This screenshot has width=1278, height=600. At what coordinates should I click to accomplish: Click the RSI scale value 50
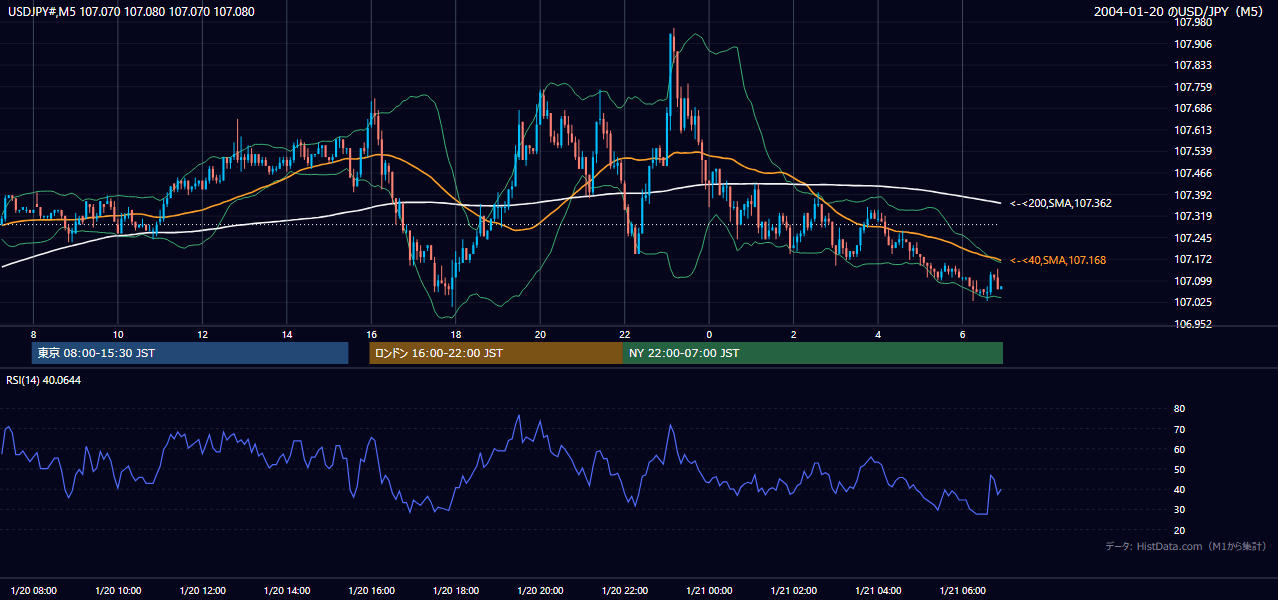tap(1180, 469)
